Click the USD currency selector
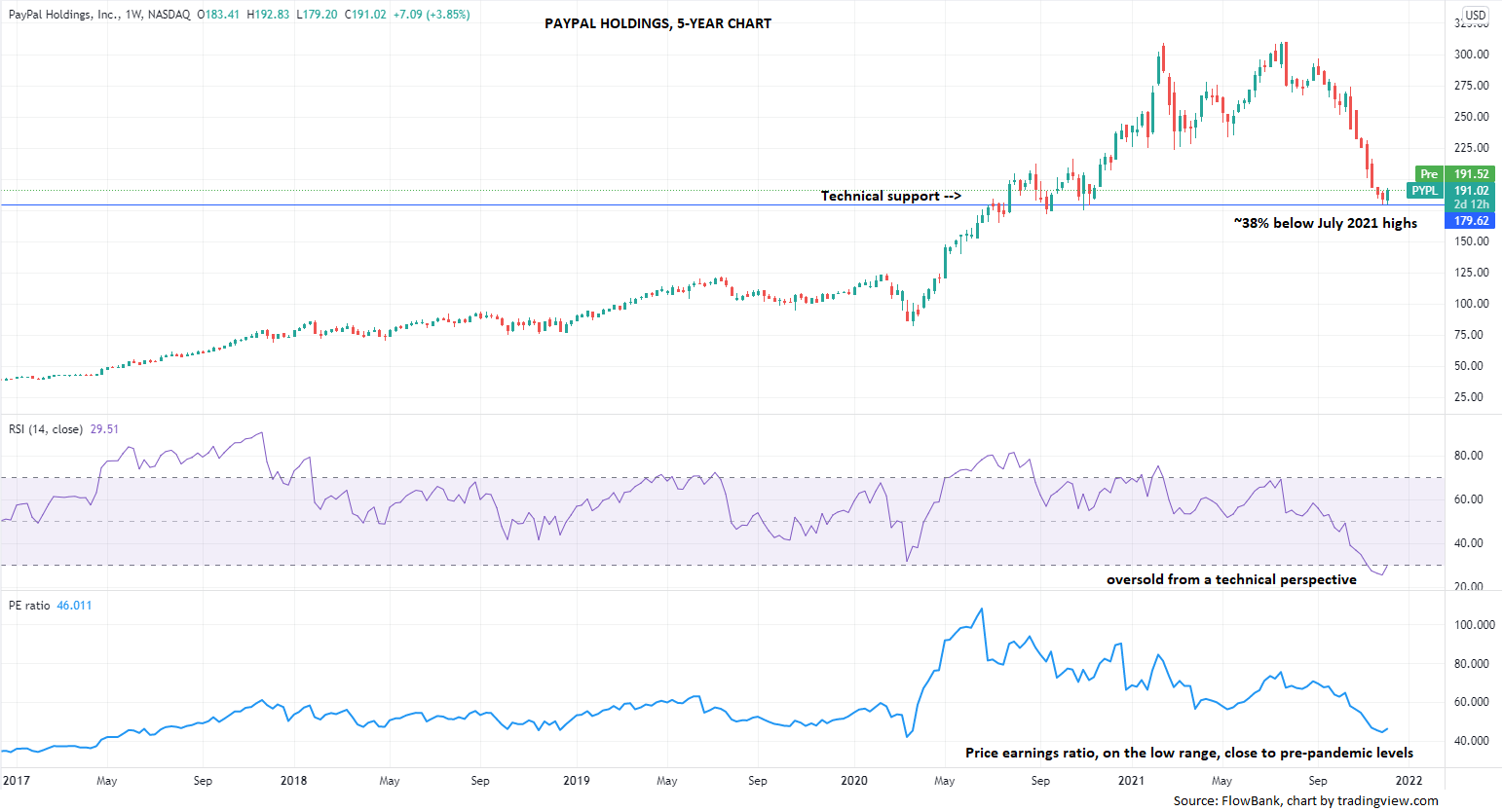The width and height of the screenshot is (1503, 812). pos(1476,15)
